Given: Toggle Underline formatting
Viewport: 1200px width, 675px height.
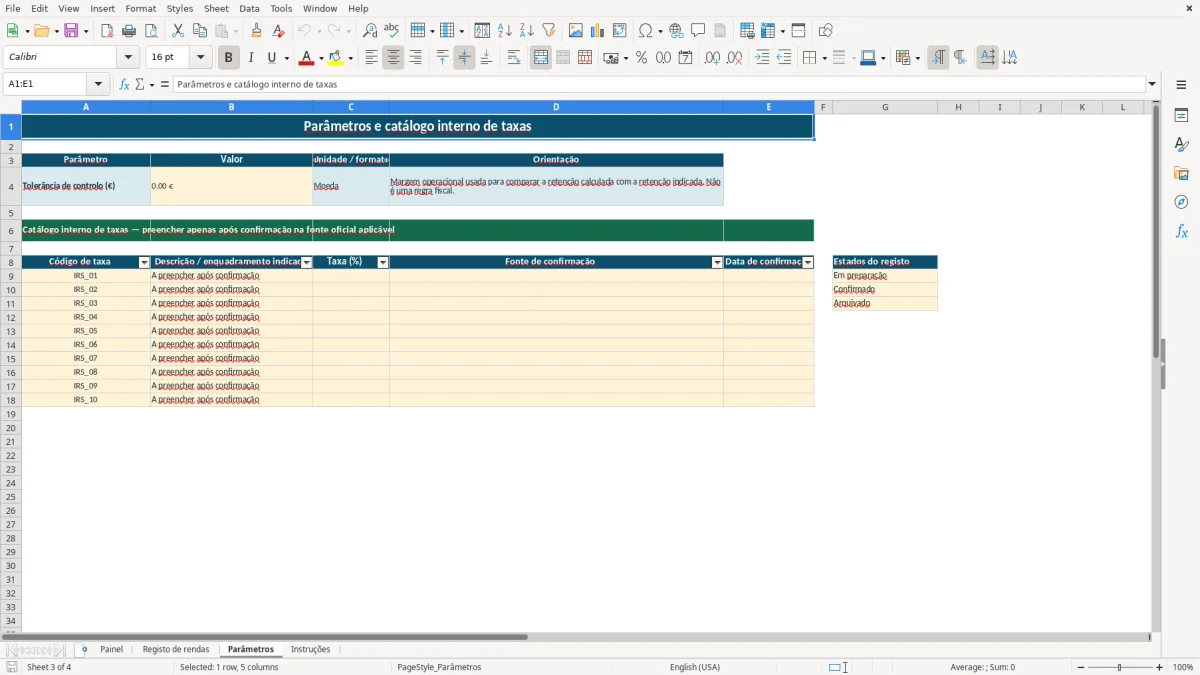Looking at the screenshot, I should [271, 58].
